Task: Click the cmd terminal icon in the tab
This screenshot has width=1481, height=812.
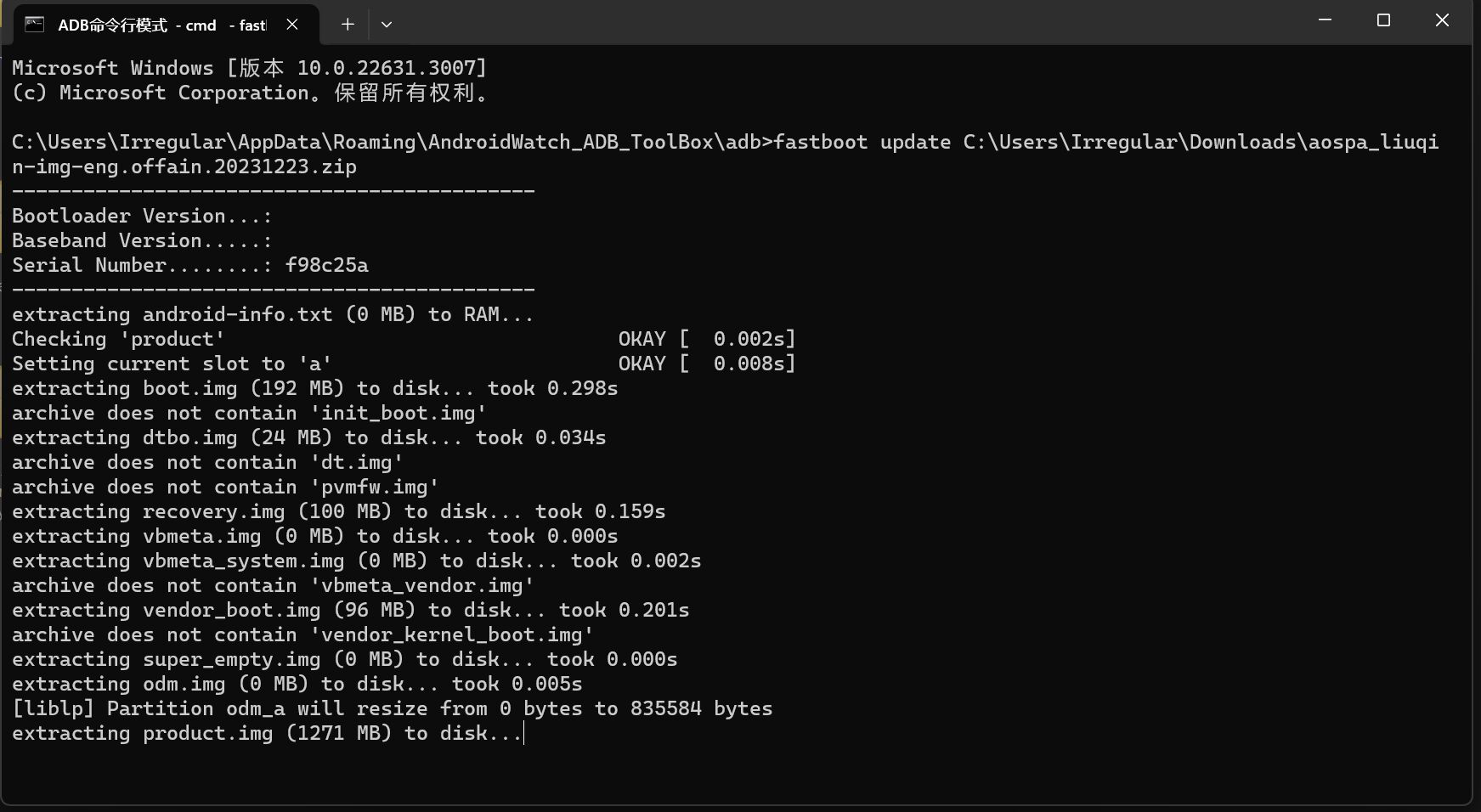Action: 34,24
